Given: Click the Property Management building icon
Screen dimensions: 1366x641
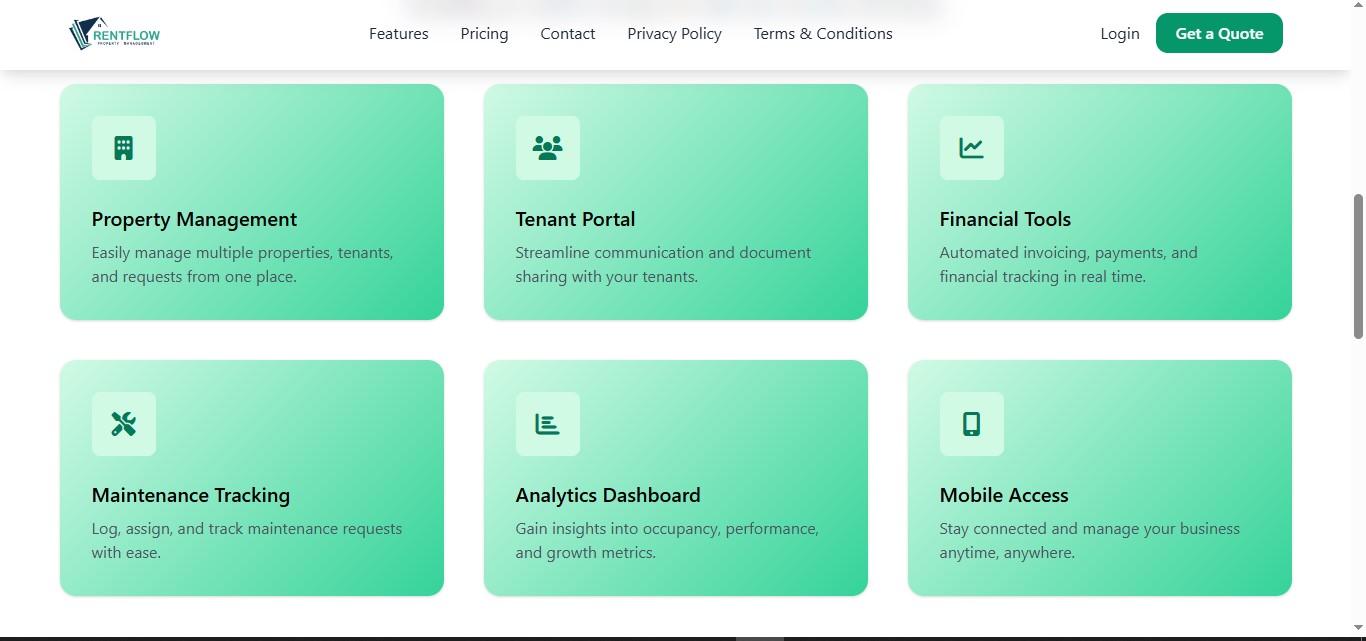Looking at the screenshot, I should (123, 148).
